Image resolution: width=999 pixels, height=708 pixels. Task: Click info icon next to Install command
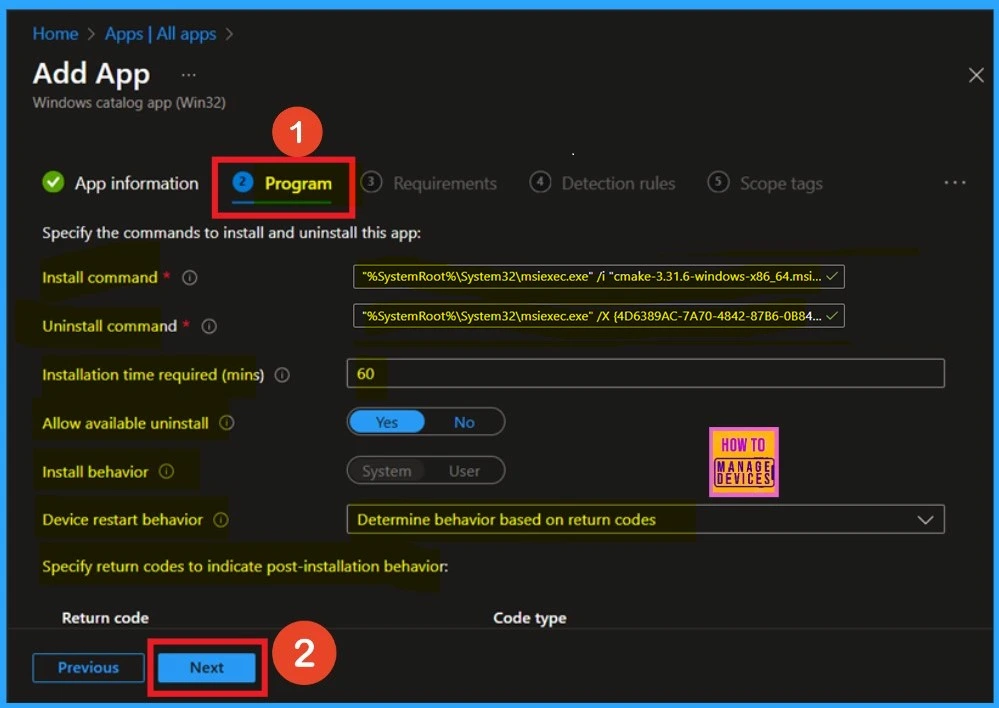(189, 278)
